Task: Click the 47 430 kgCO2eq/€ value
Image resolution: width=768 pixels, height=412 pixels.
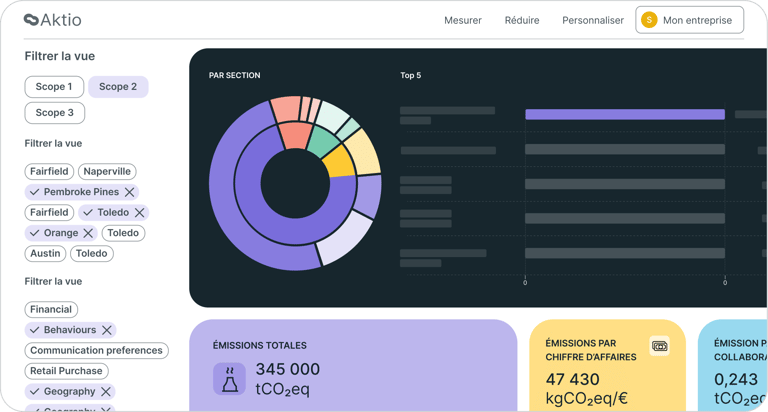Action: coord(586,389)
